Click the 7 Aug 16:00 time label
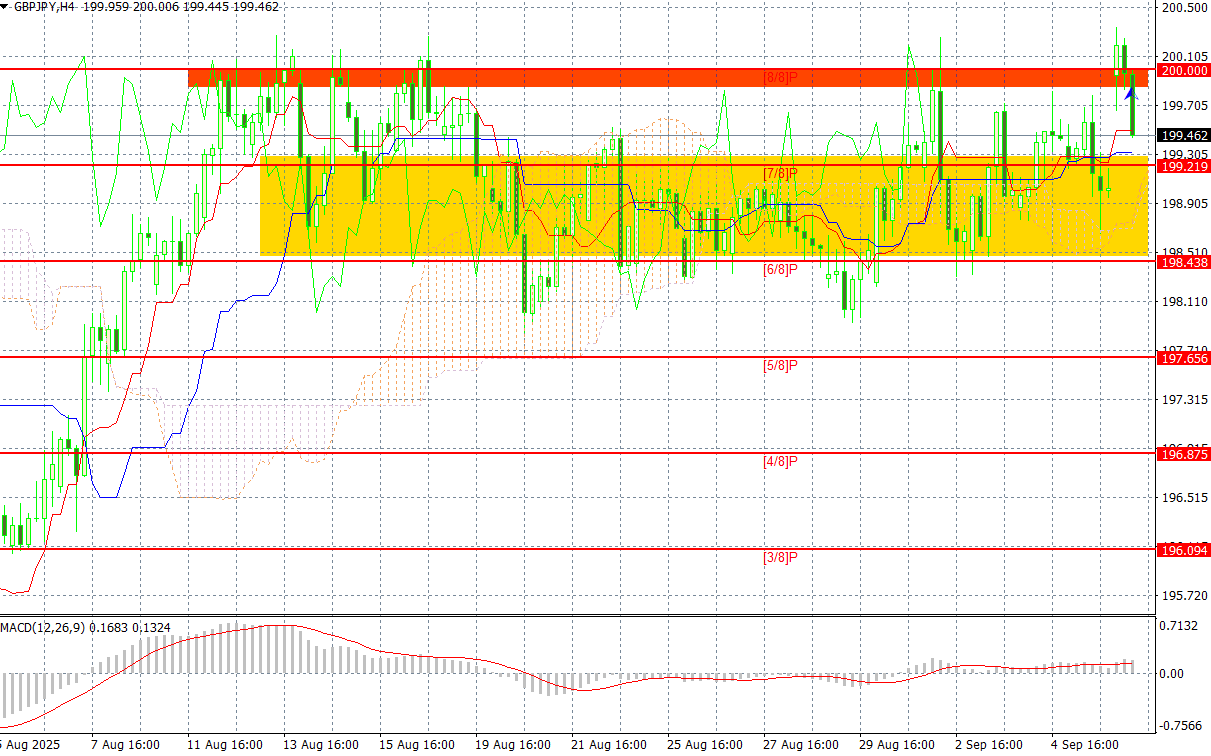The height and width of the screenshot is (756, 1211). click(126, 746)
